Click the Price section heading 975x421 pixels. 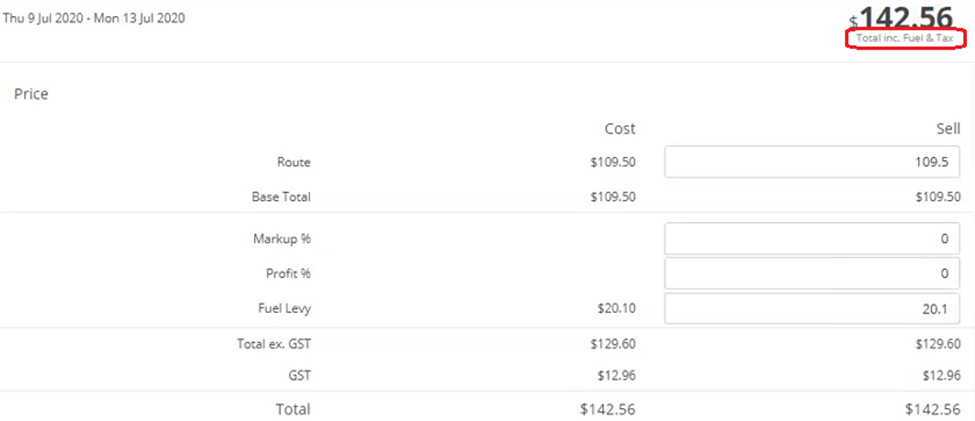(31, 95)
